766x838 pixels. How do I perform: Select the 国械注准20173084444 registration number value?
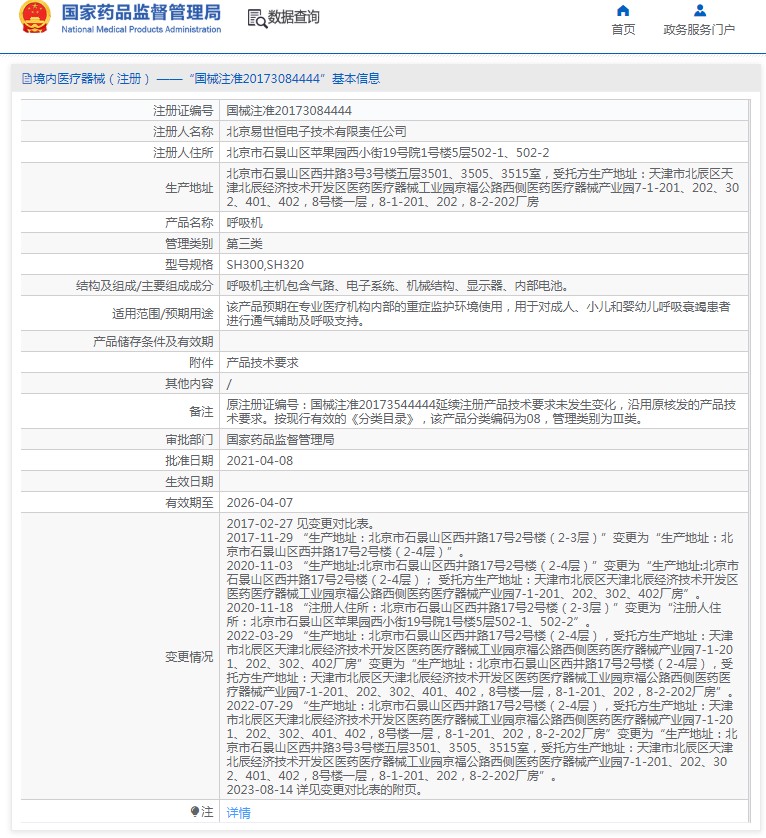[x=289, y=111]
